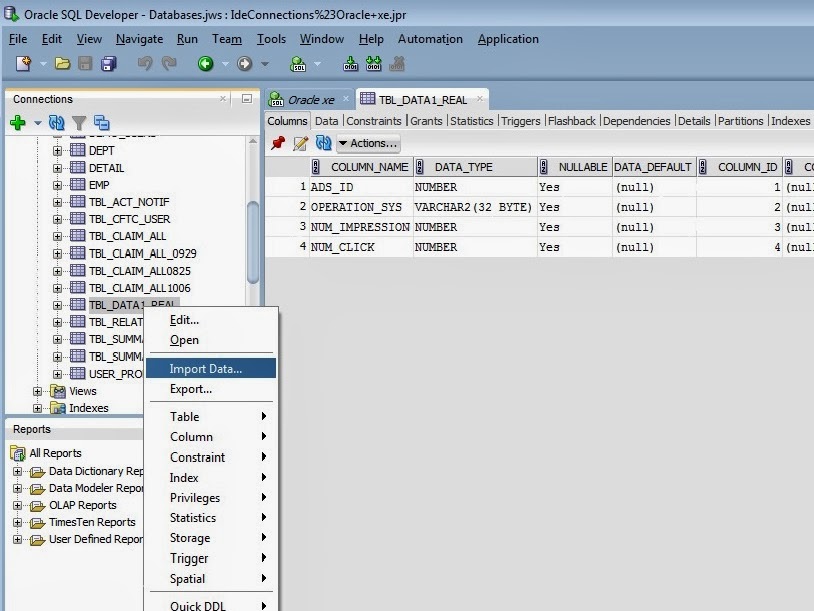The width and height of the screenshot is (814, 611).
Task: Open the SQL Worksheet icon in toolbar
Action: click(x=298, y=64)
